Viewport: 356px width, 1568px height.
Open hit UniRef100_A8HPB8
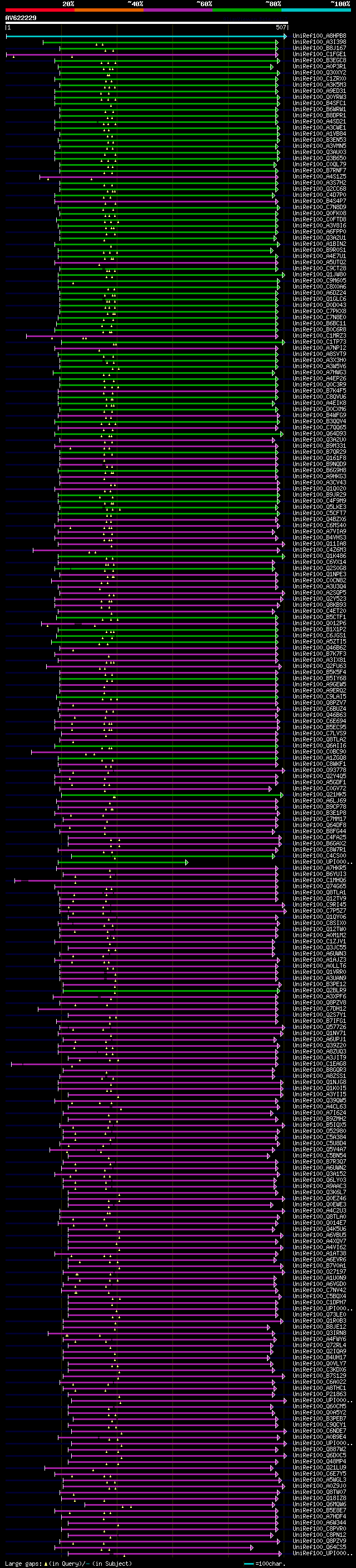tap(319, 36)
